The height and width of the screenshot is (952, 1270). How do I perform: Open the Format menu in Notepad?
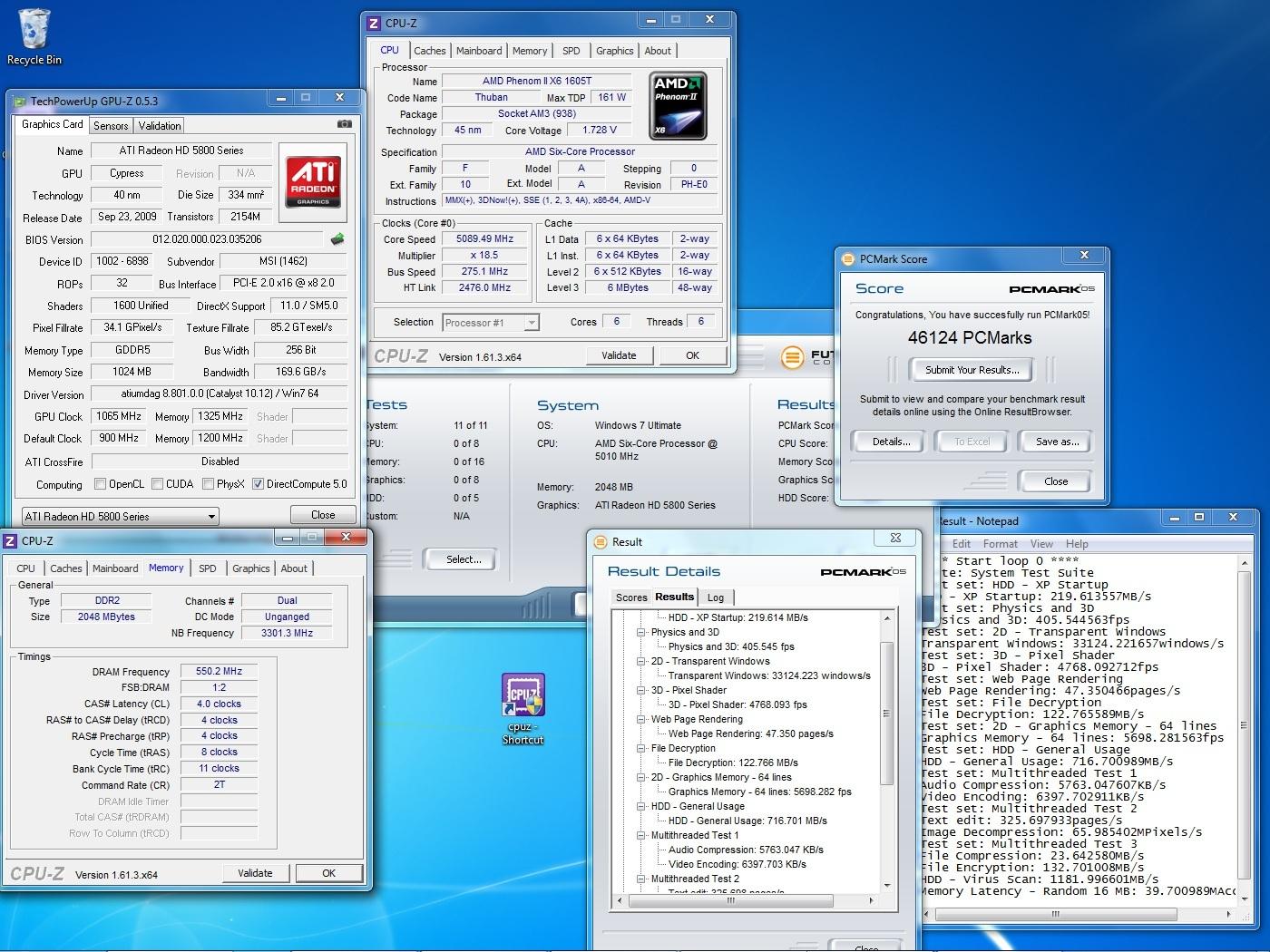pos(1001,544)
